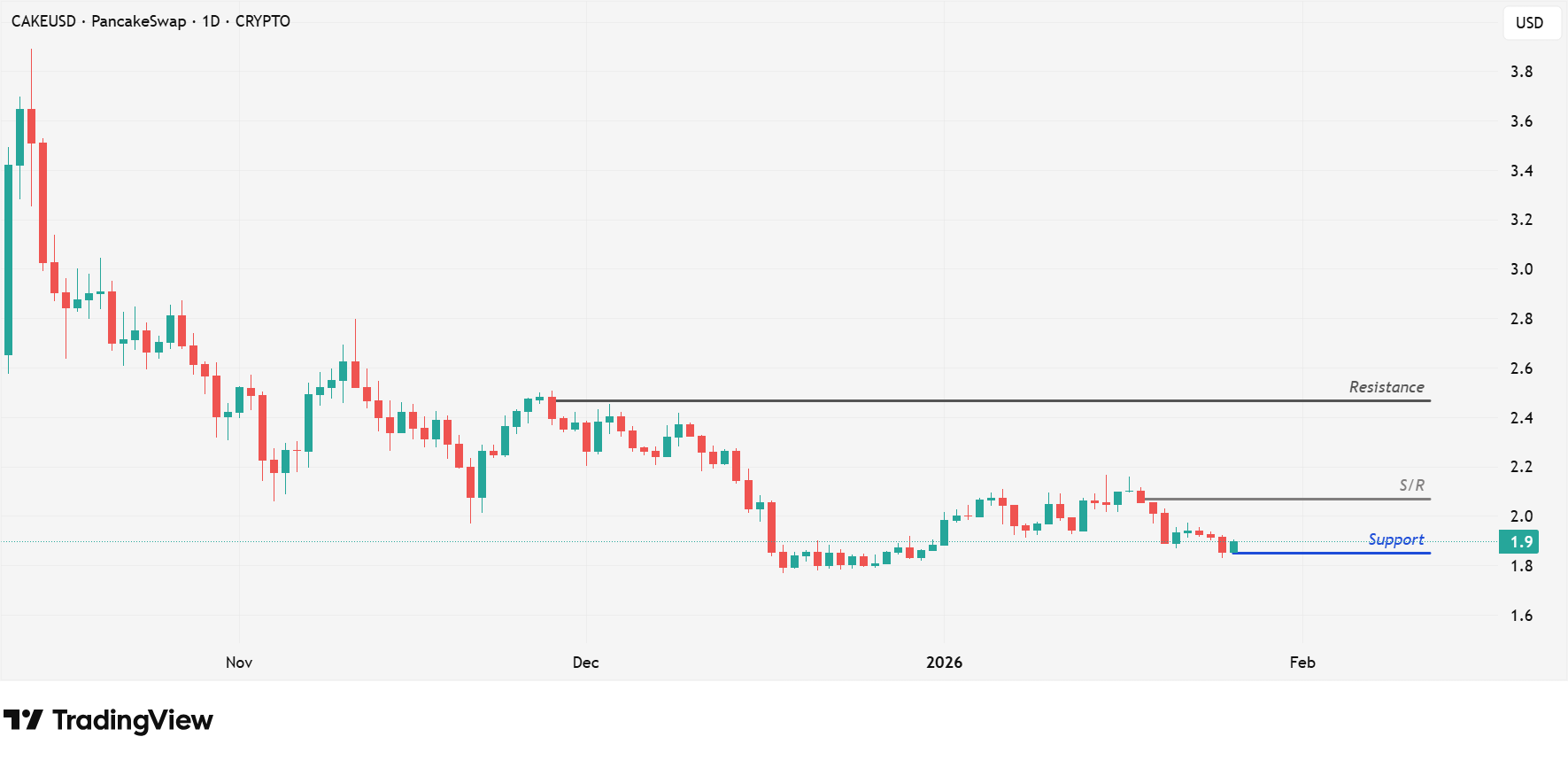Click the 2026 label on time axis

coord(944,663)
